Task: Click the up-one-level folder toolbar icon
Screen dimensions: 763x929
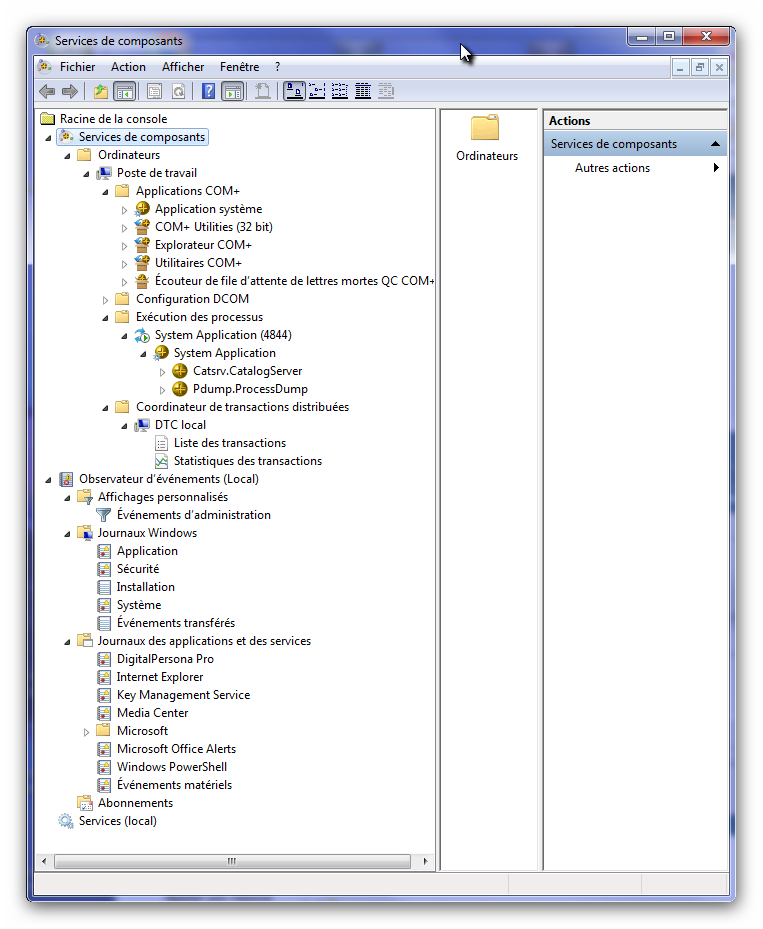Action: pos(100,92)
